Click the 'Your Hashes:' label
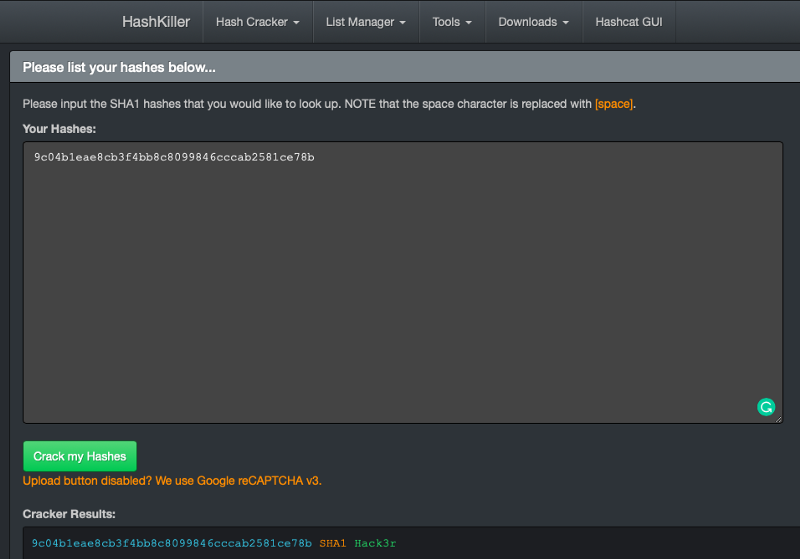This screenshot has height=559, width=800. [59, 129]
